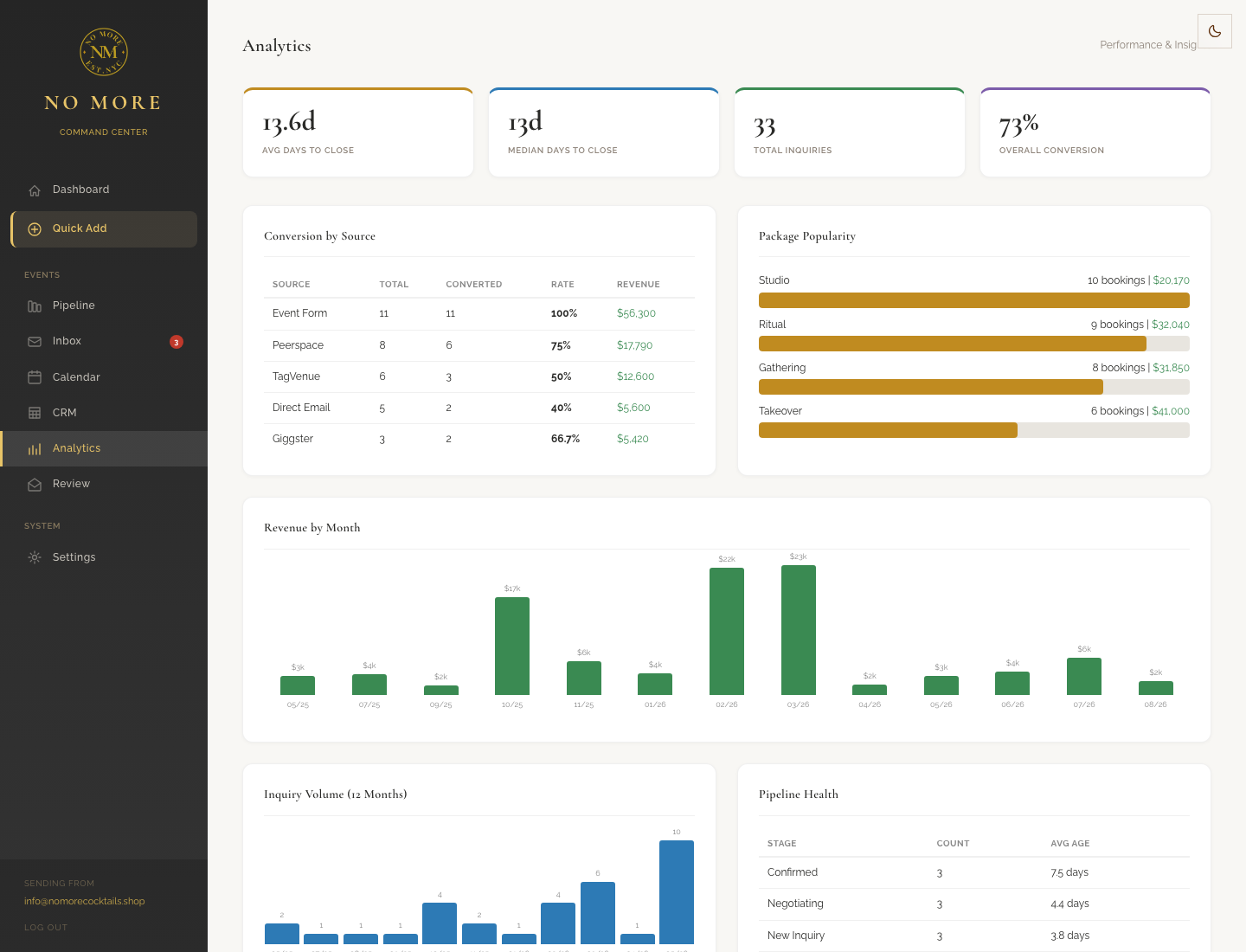This screenshot has width=1246, height=952.
Task: Click the Settings gear icon
Action: (x=35, y=557)
